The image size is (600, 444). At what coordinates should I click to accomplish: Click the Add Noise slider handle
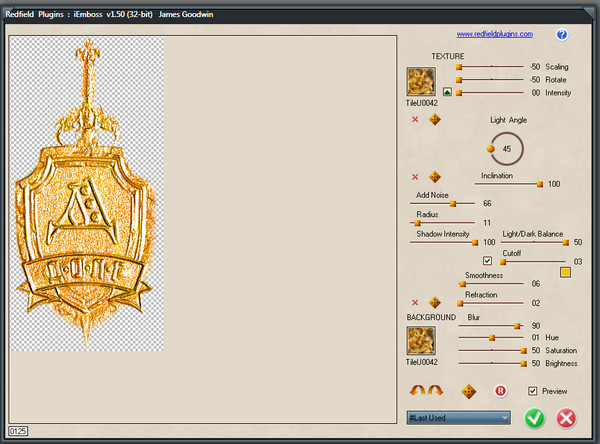click(x=453, y=203)
